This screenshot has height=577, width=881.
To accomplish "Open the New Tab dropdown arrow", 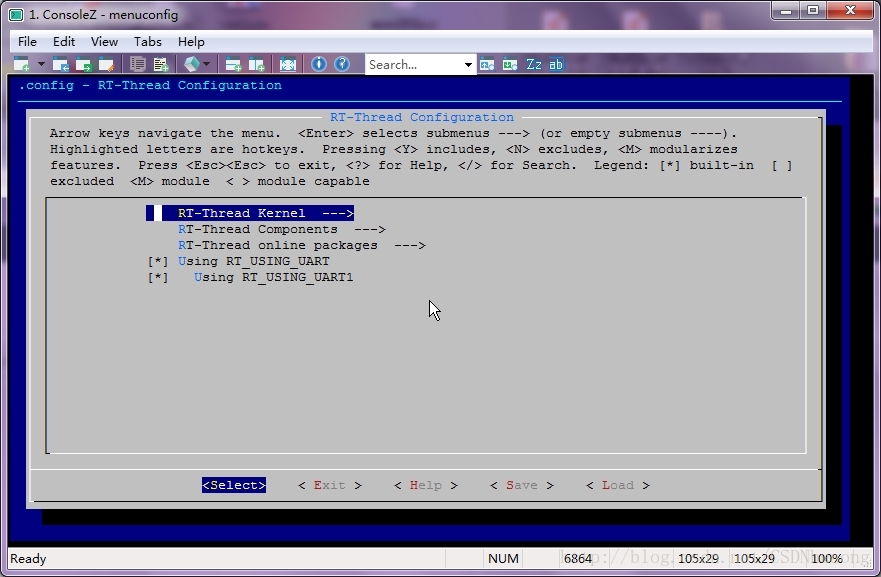I will tap(41, 64).
